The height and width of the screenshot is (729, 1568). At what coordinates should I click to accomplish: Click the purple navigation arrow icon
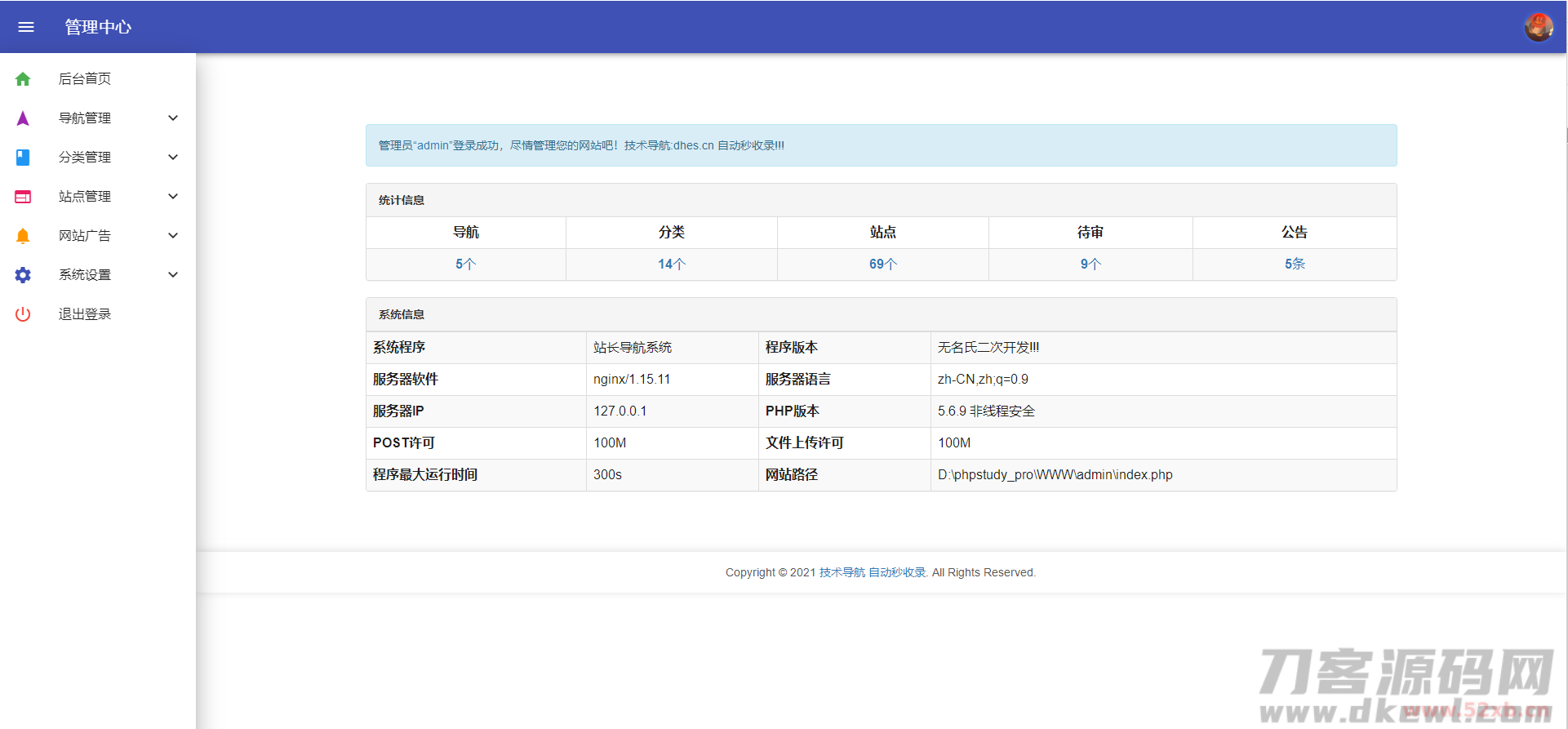pos(23,118)
